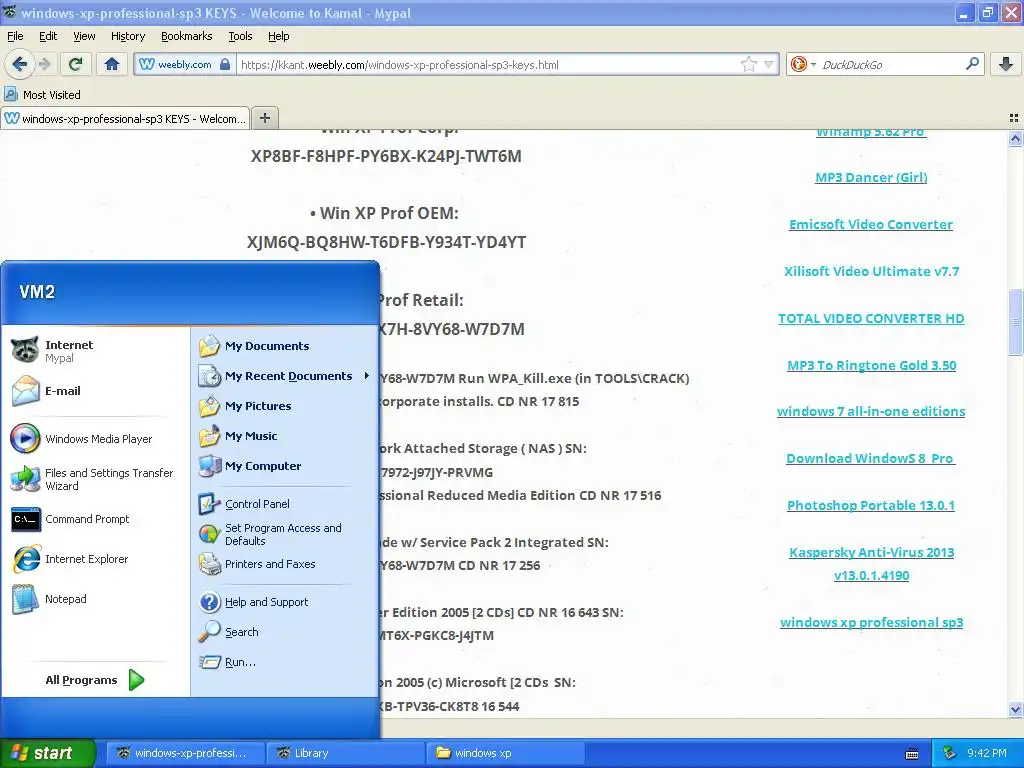Open the Bookmarks menu
The width and height of the screenshot is (1024, 768).
[x=186, y=36]
